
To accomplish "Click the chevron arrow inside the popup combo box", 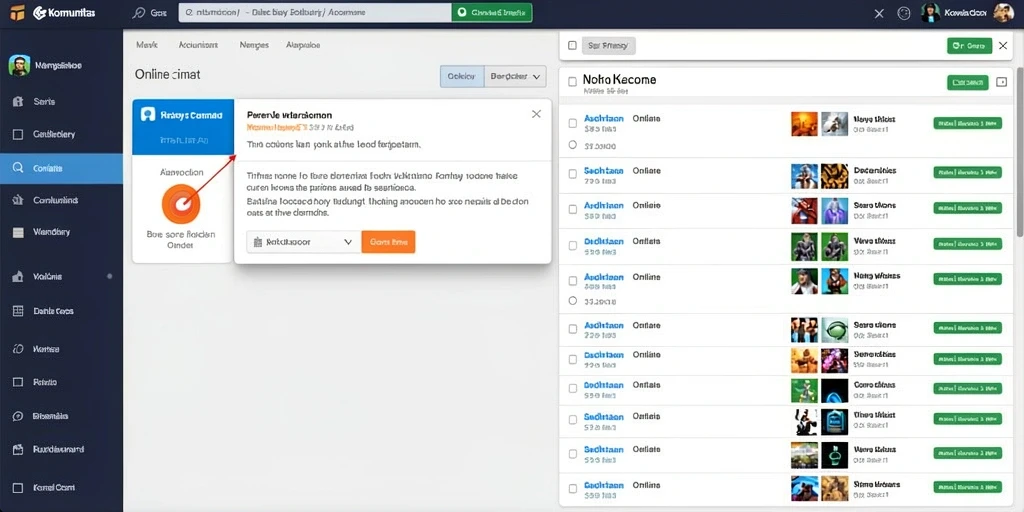I will tap(347, 242).
